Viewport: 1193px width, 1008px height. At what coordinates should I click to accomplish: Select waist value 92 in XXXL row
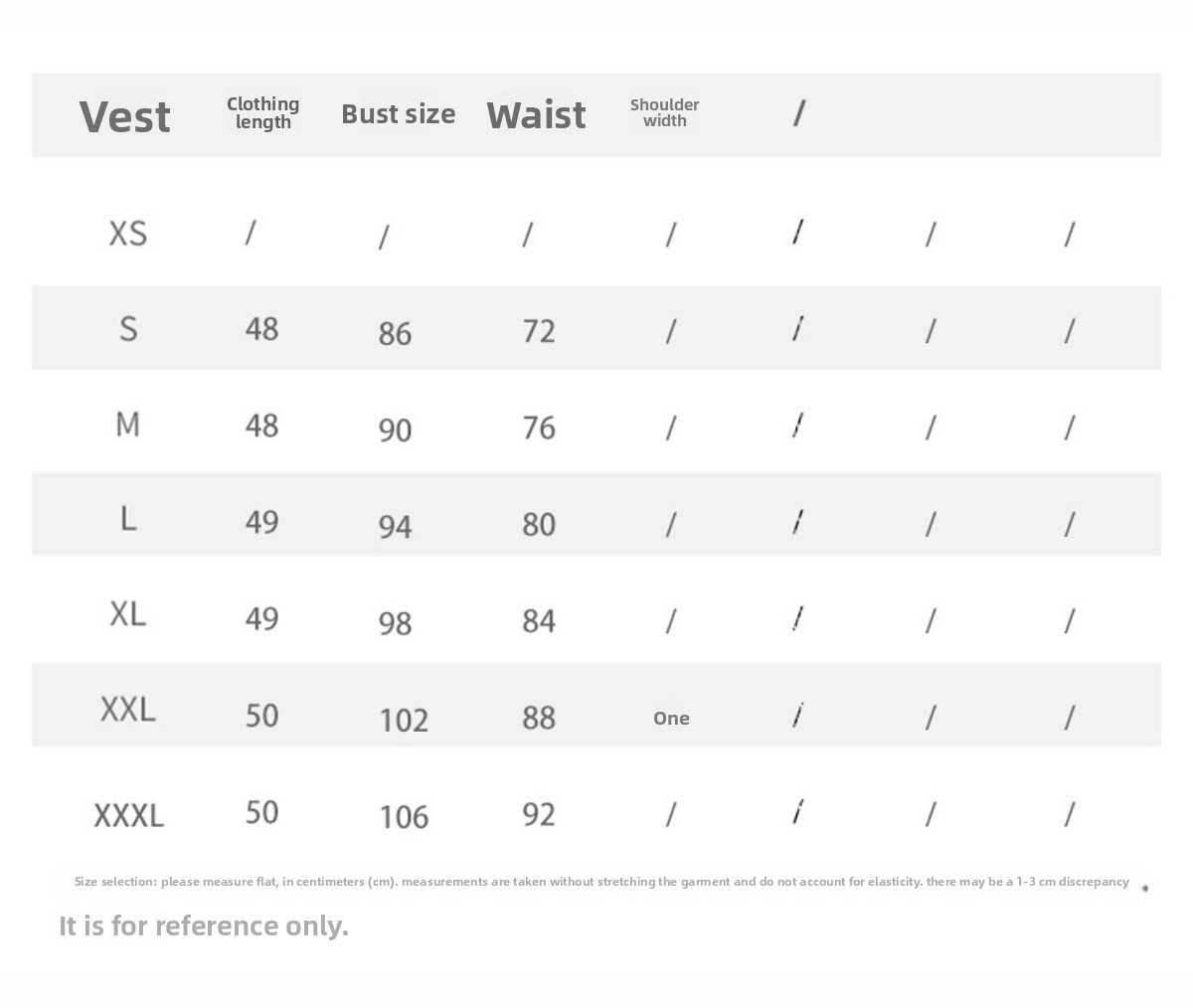[538, 815]
